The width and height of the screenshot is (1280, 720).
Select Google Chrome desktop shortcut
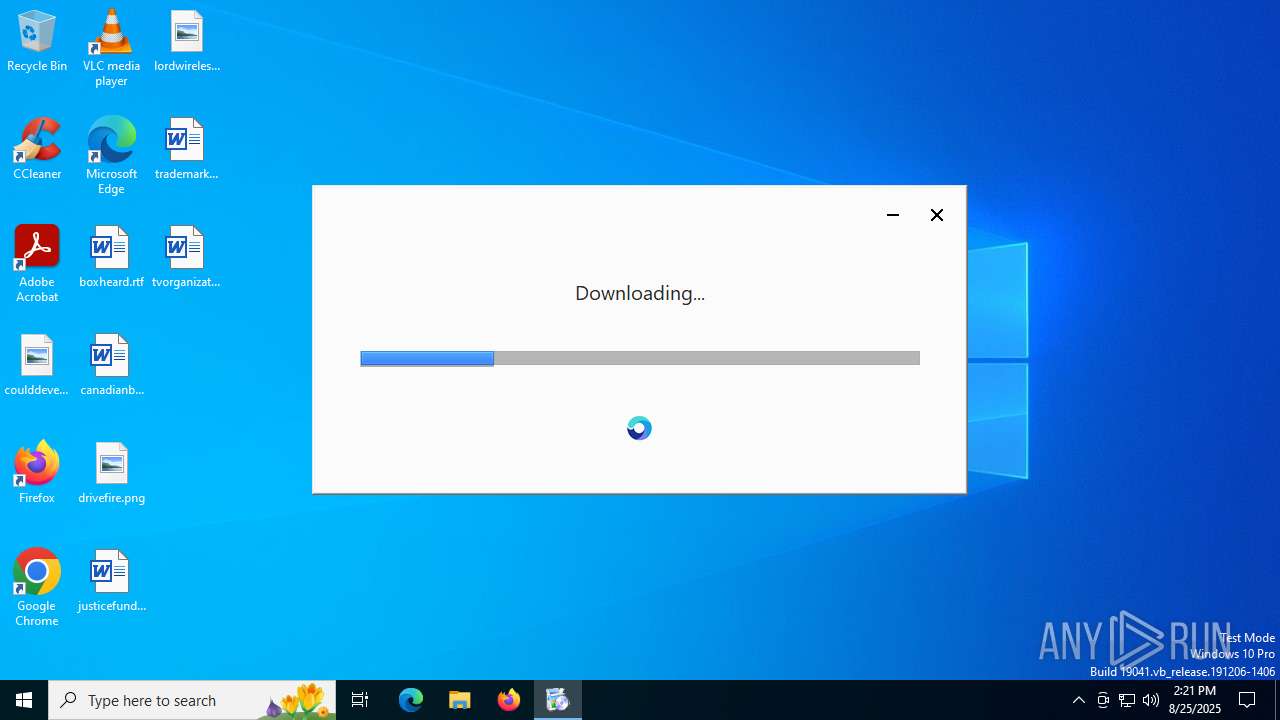click(x=37, y=588)
